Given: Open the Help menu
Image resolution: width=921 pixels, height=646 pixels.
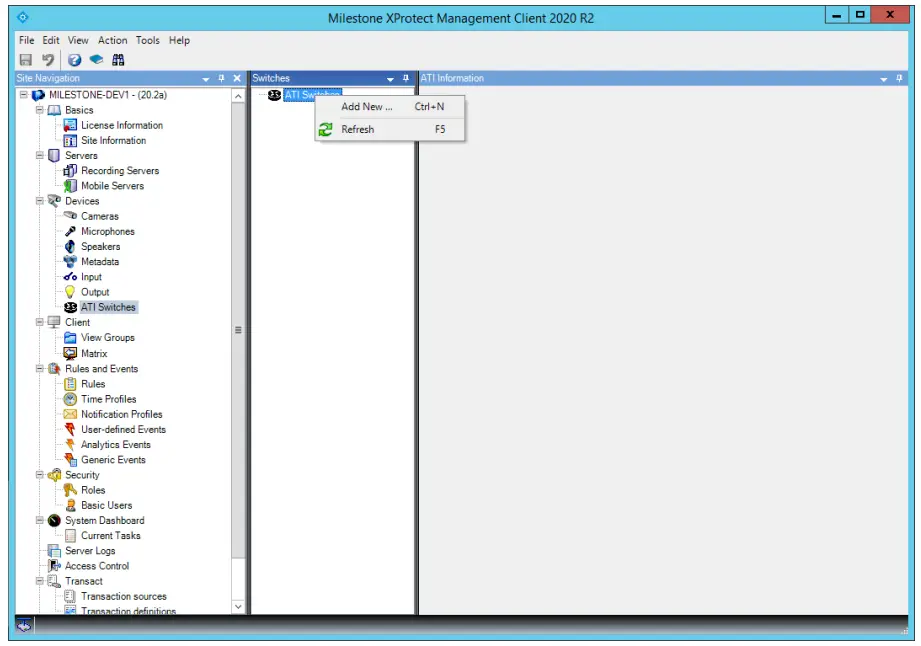Looking at the screenshot, I should [x=179, y=41].
